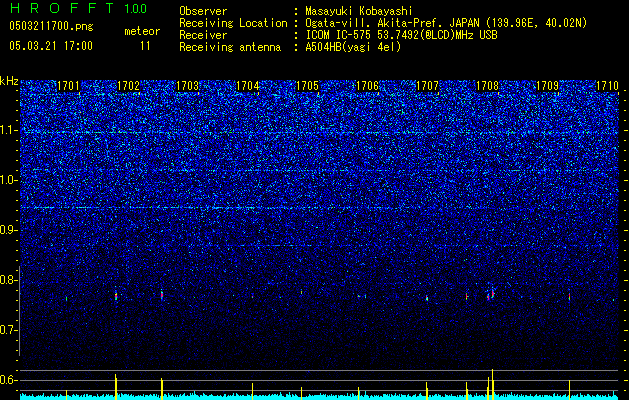This screenshot has height=400, width=629.
Task: Click the kHz axis unit label
Action: click(9, 81)
